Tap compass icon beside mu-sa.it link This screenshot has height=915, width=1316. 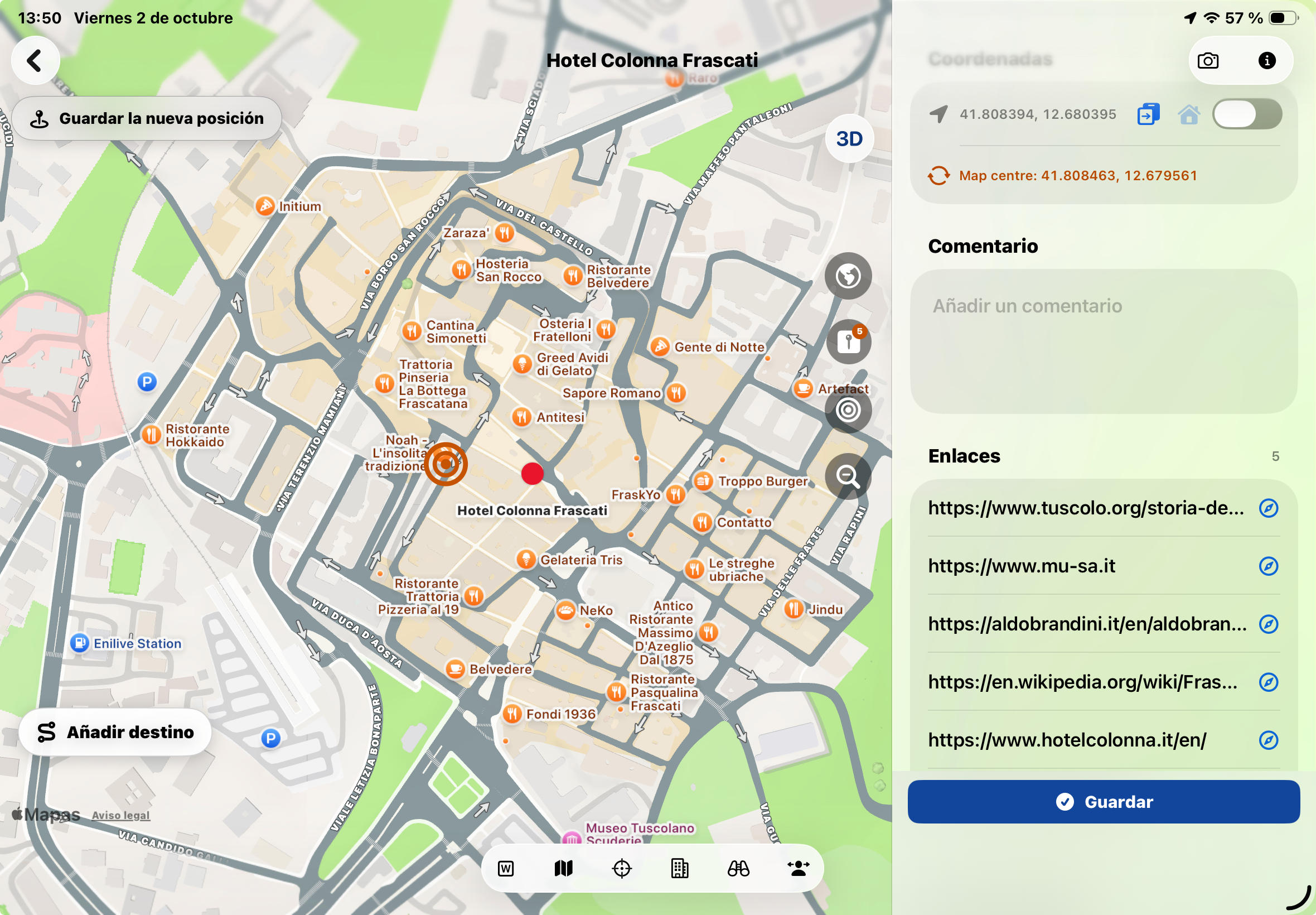click(1269, 566)
